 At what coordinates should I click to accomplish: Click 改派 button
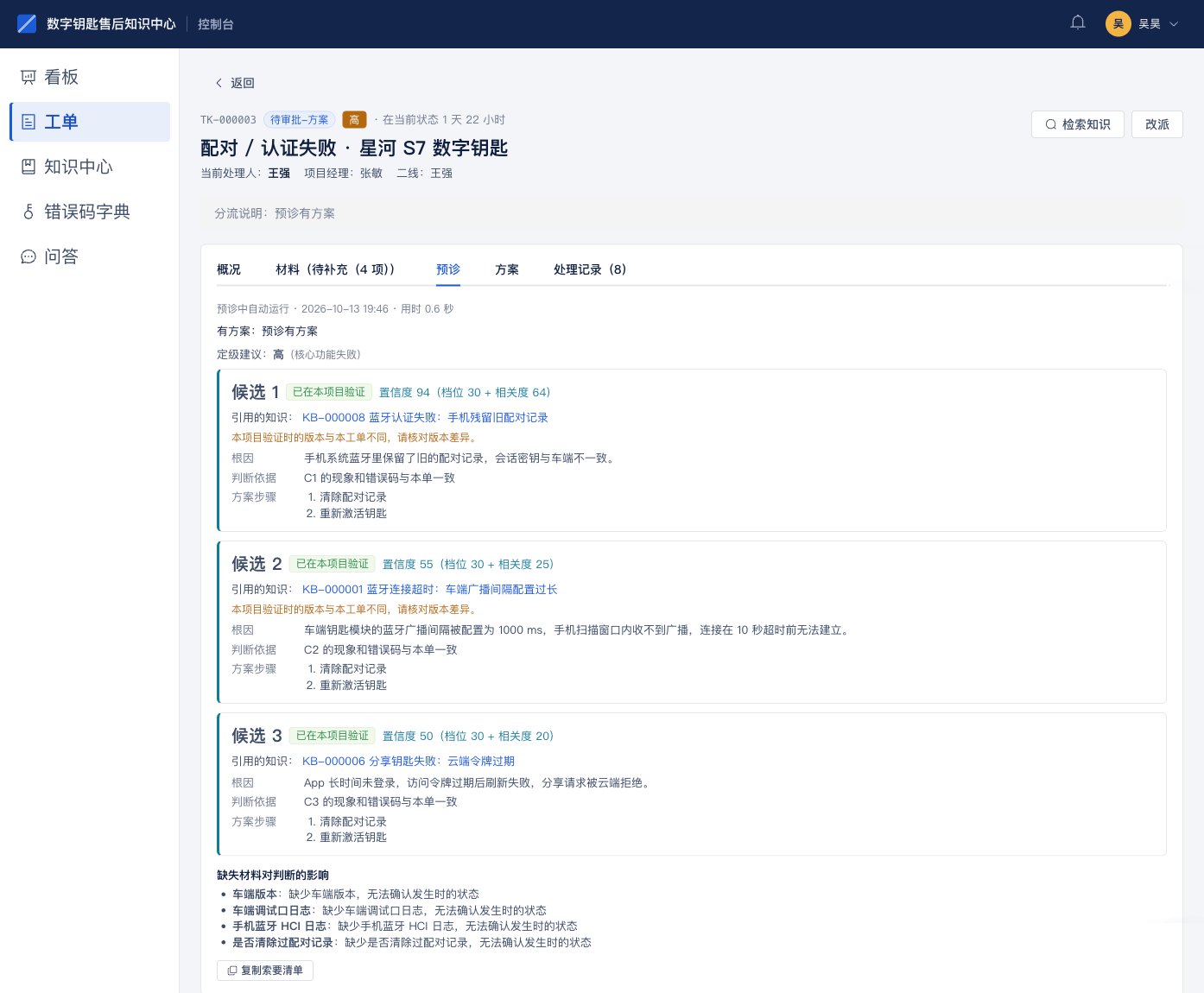click(1157, 124)
